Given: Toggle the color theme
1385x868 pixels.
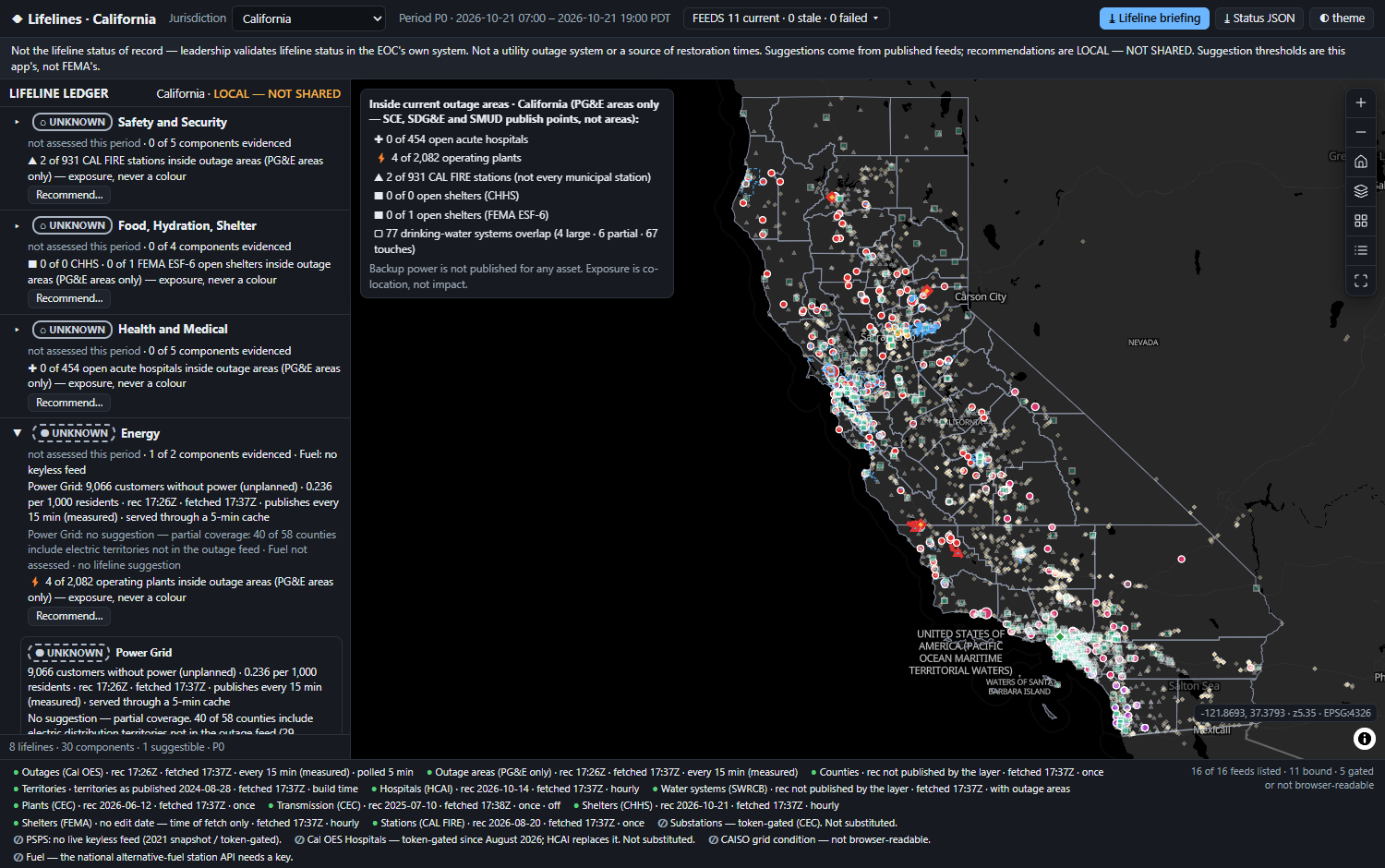Looking at the screenshot, I should tap(1342, 18).
